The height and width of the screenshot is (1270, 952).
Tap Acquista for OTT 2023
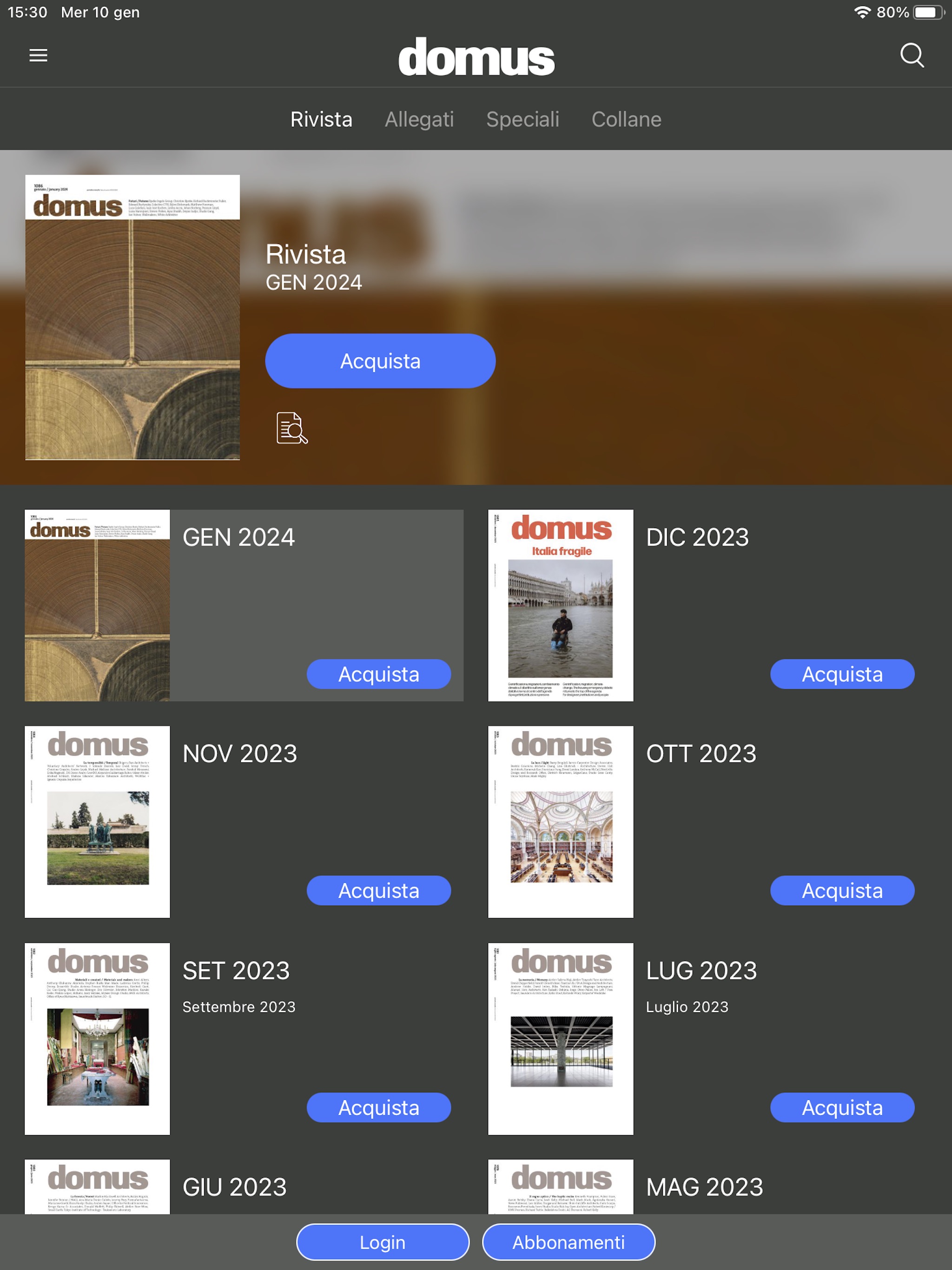842,891
